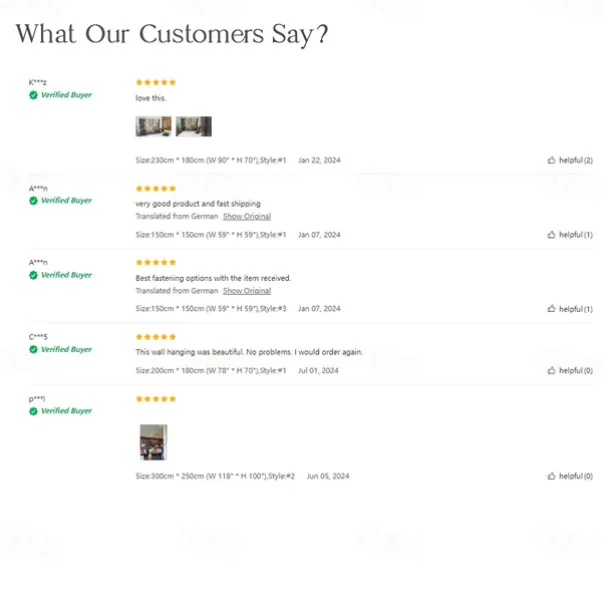
Task: Click Verified Buyer badge for K***z
Action: tap(61, 95)
